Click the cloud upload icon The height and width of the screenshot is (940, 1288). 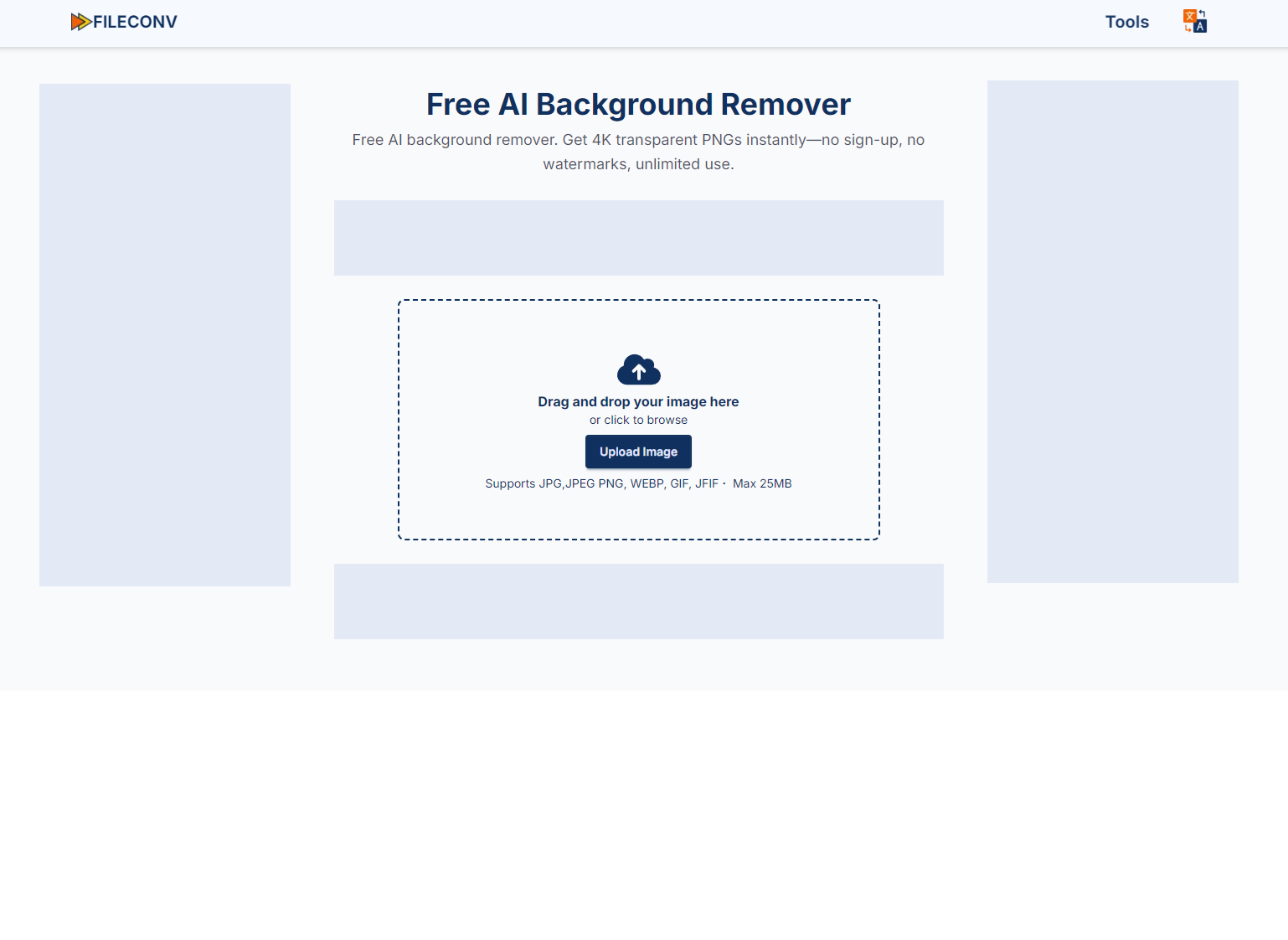[638, 369]
